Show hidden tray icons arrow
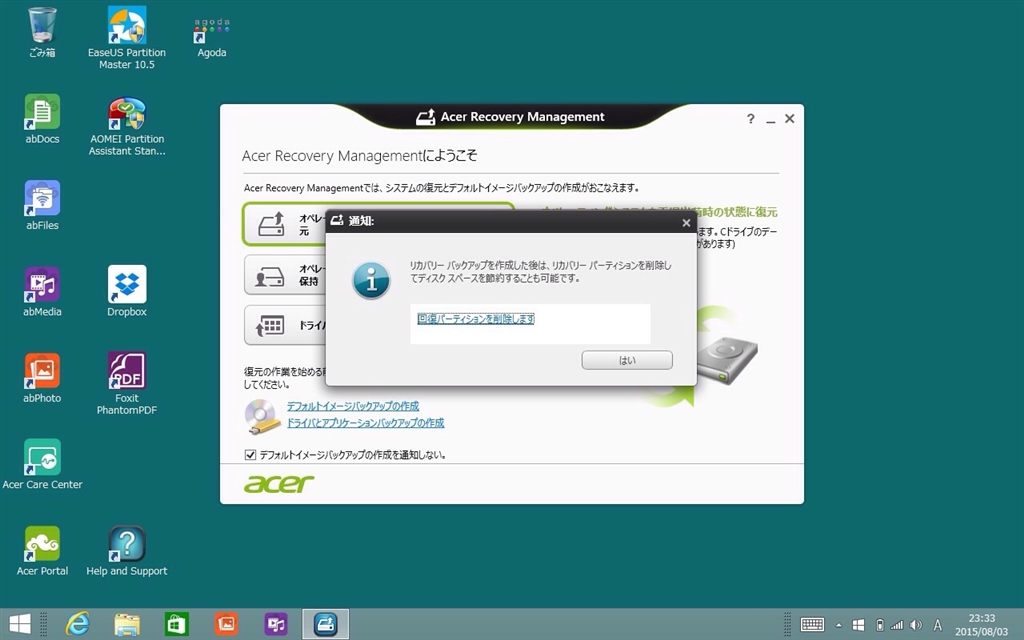Screen dimensions: 1024x640 (839, 626)
